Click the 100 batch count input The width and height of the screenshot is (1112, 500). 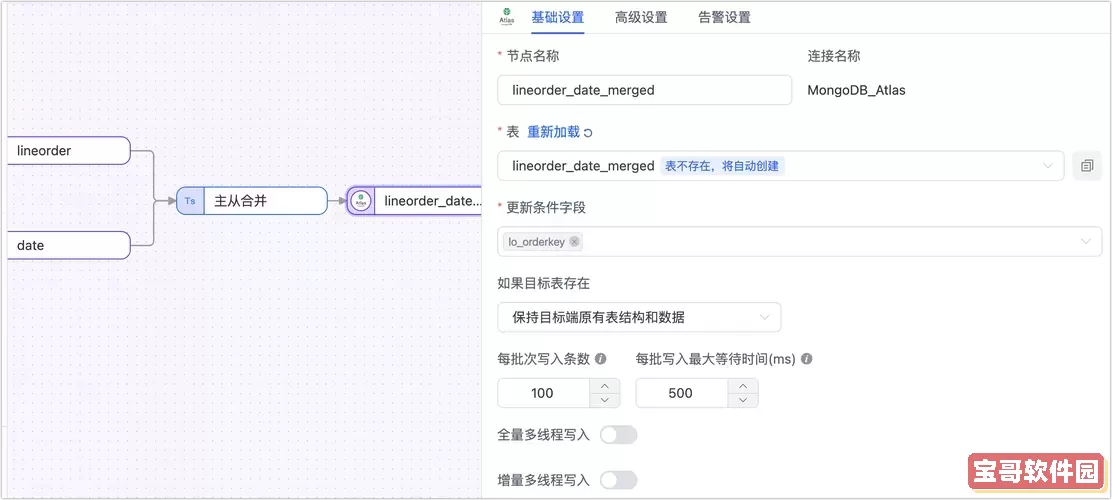(543, 393)
